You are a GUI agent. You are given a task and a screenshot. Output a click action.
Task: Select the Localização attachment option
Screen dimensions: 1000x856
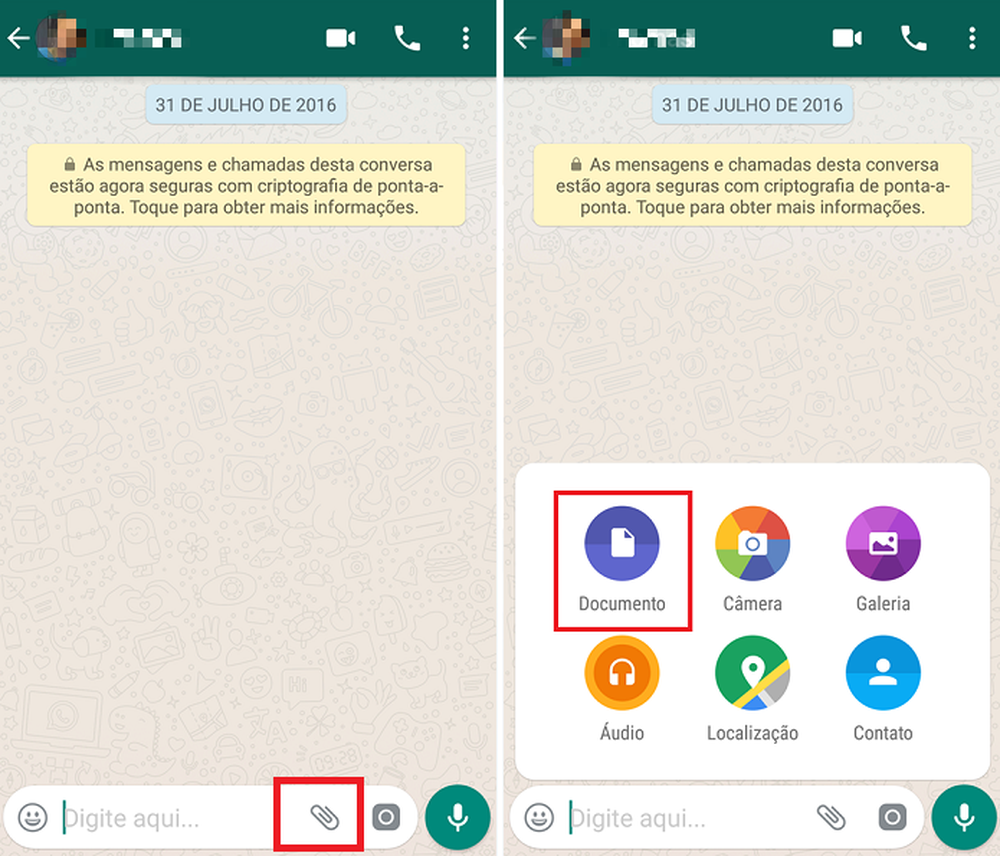click(x=753, y=689)
